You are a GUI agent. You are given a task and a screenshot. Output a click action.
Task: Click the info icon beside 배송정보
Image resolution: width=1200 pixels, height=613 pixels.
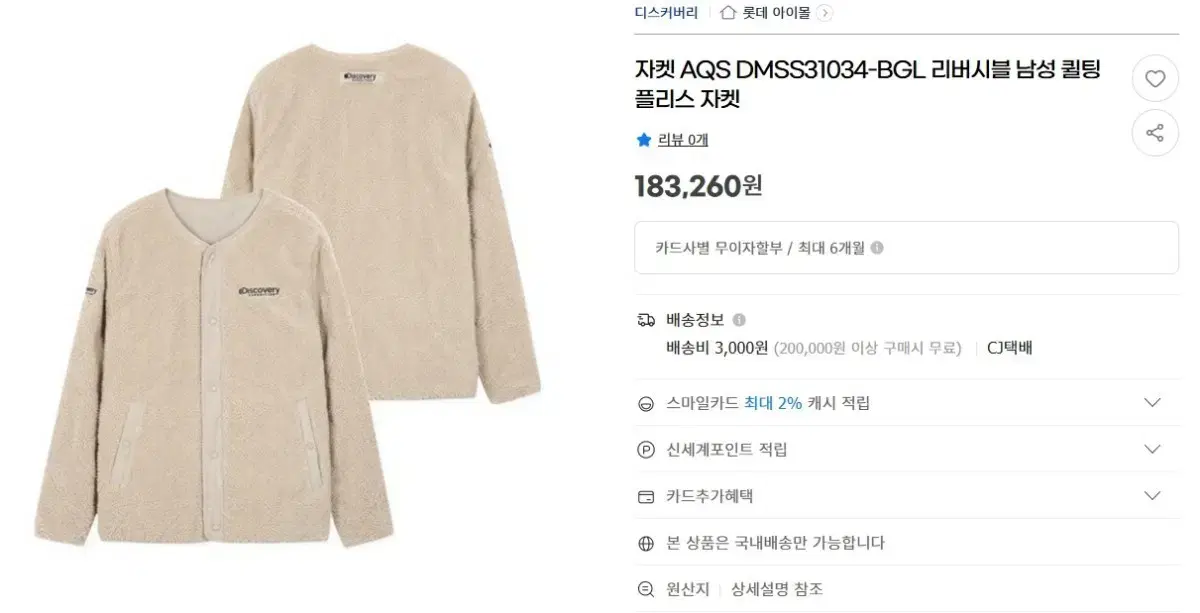coord(739,320)
